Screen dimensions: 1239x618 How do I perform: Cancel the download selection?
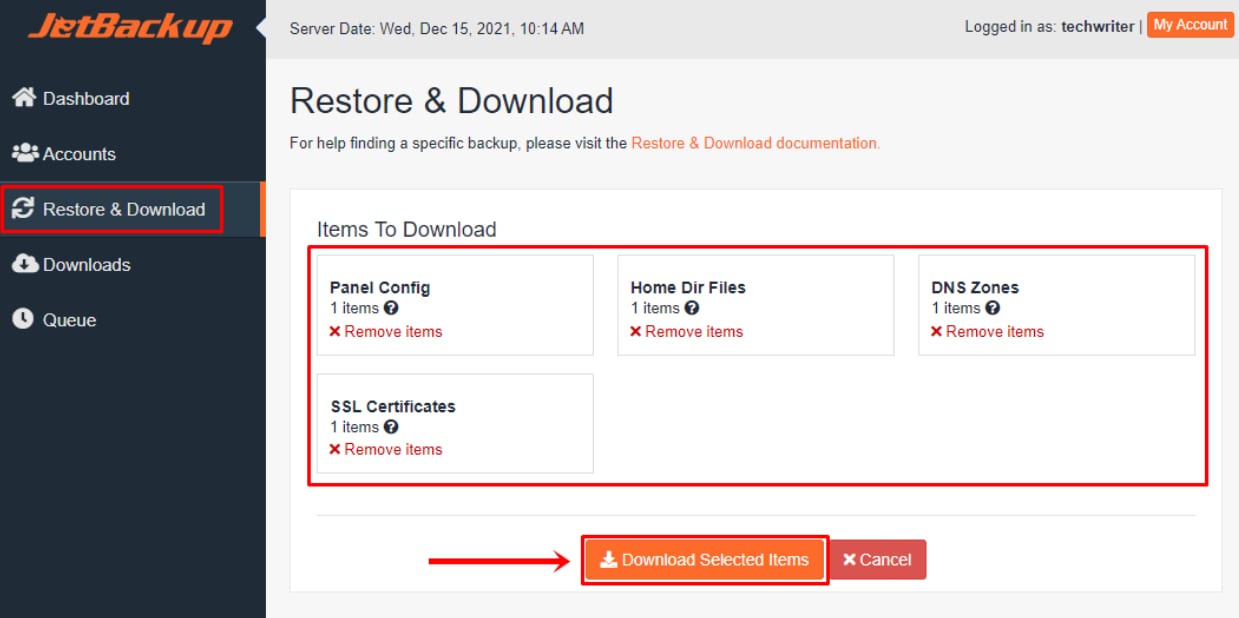tap(877, 560)
